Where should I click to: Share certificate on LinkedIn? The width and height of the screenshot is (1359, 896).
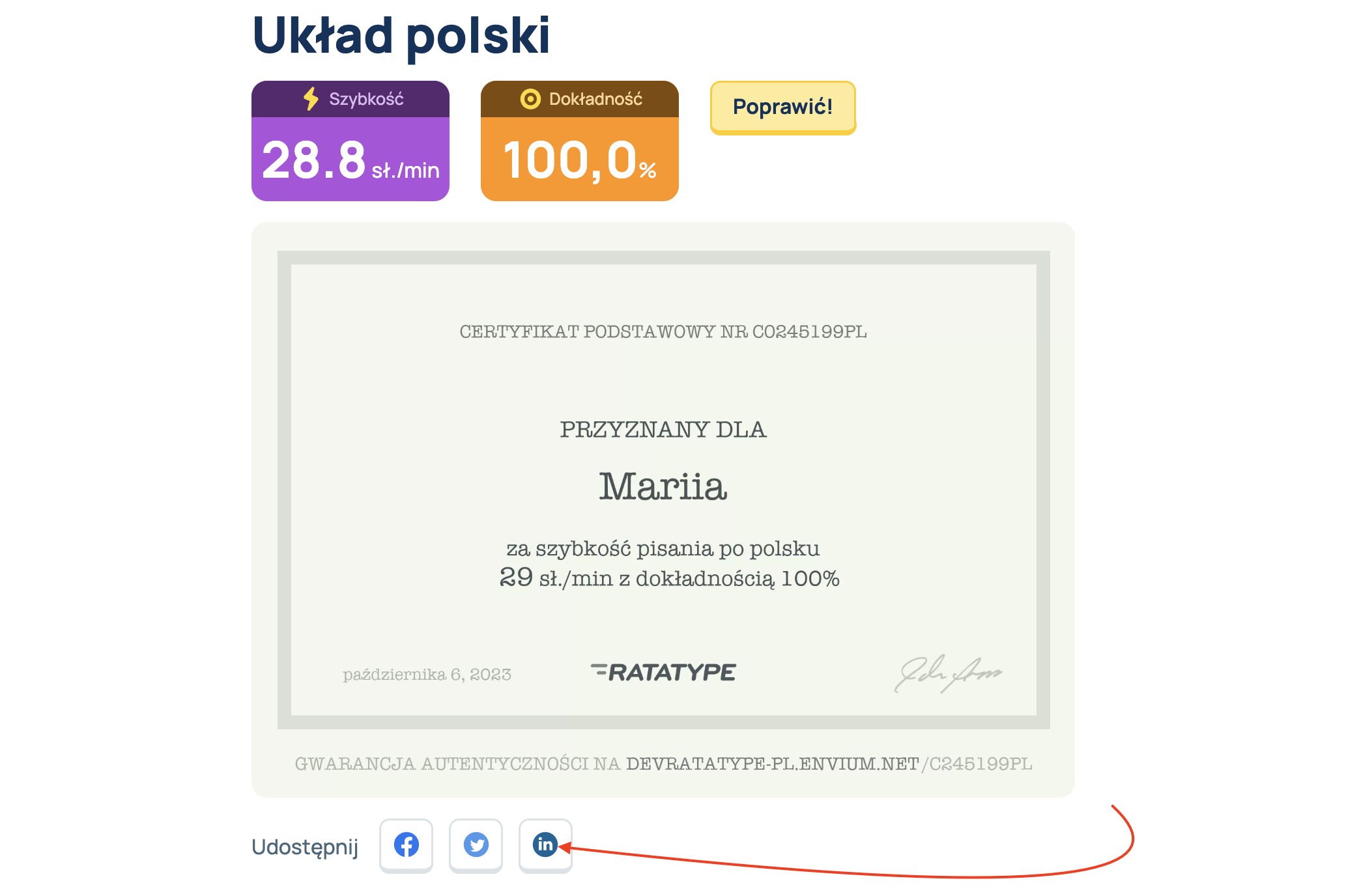(545, 845)
